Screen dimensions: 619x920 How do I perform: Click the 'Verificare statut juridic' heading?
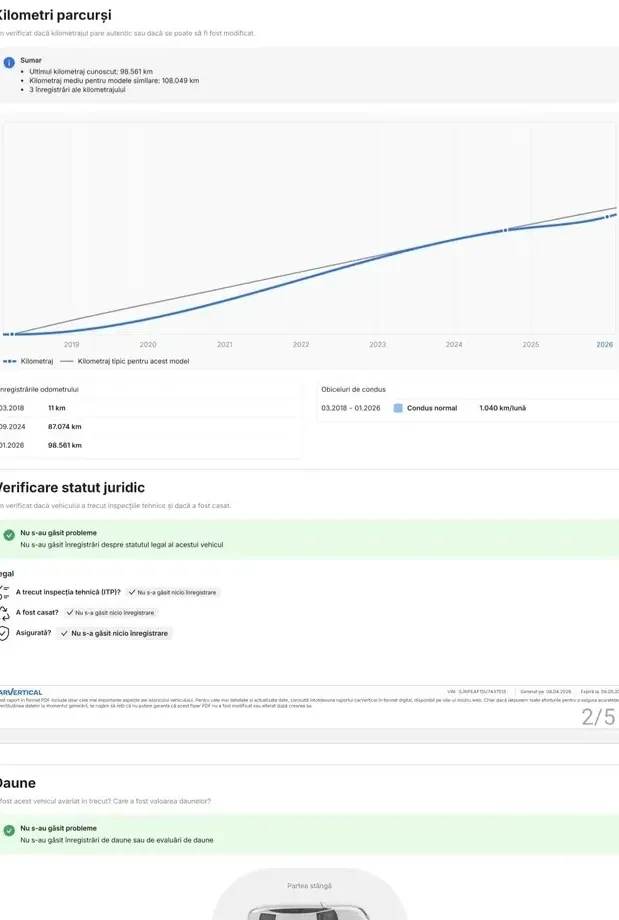71,488
